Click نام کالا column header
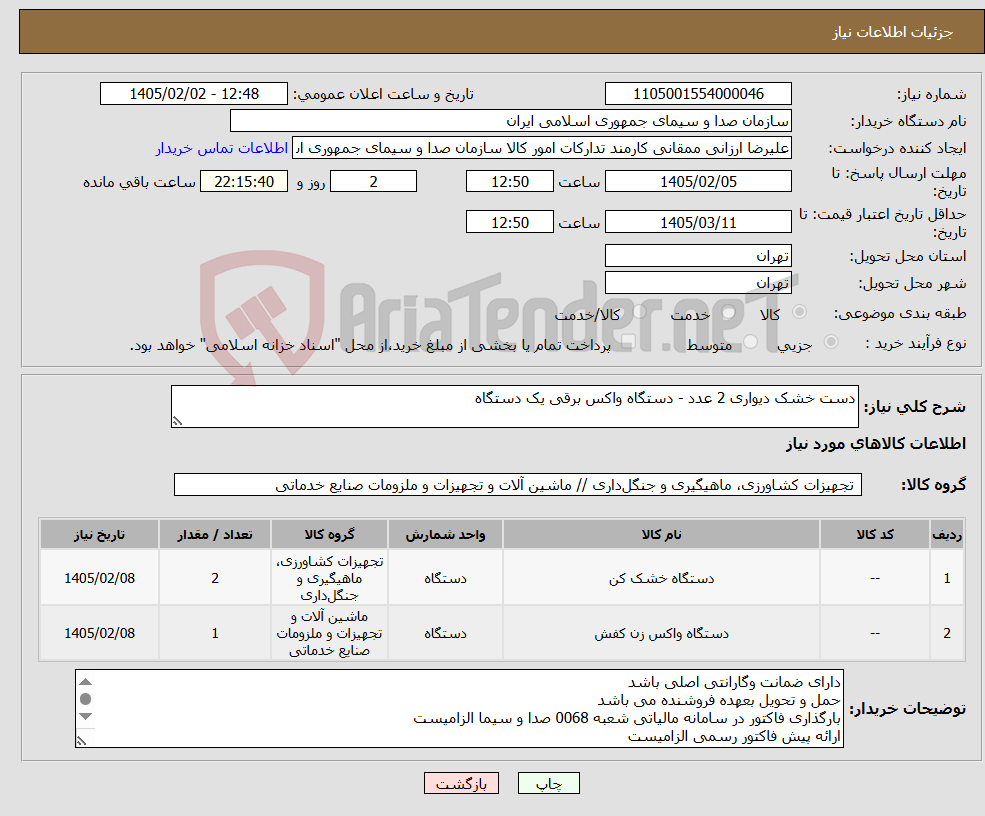 click(x=661, y=535)
